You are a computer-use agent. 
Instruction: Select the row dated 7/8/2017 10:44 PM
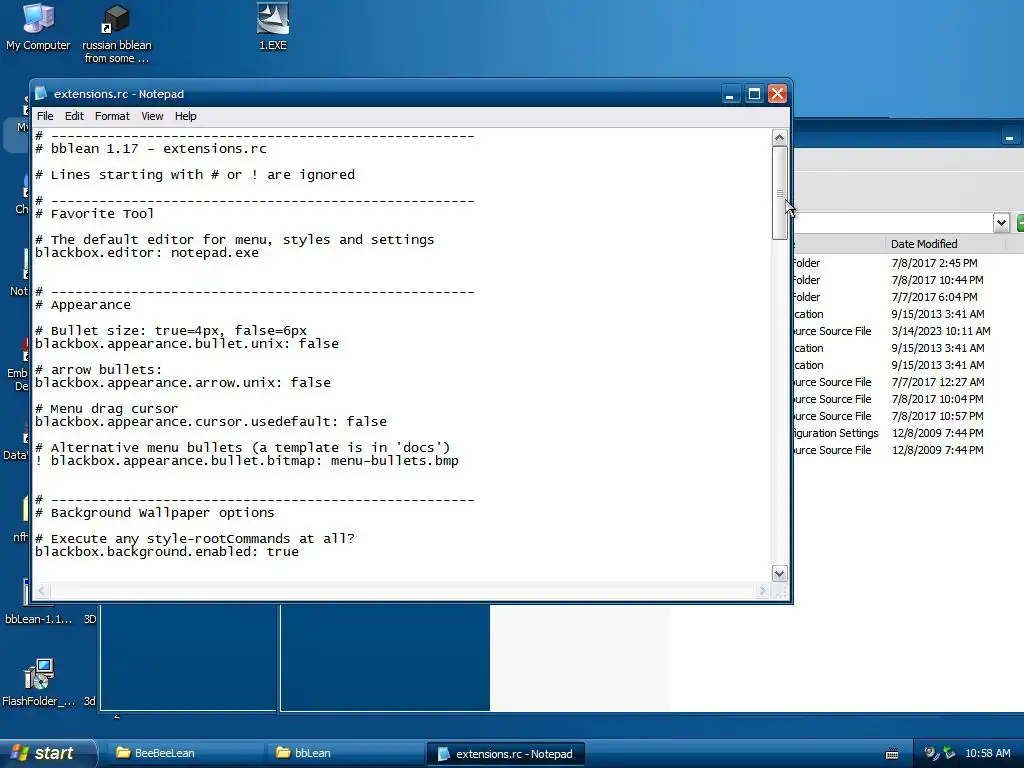click(x=908, y=280)
